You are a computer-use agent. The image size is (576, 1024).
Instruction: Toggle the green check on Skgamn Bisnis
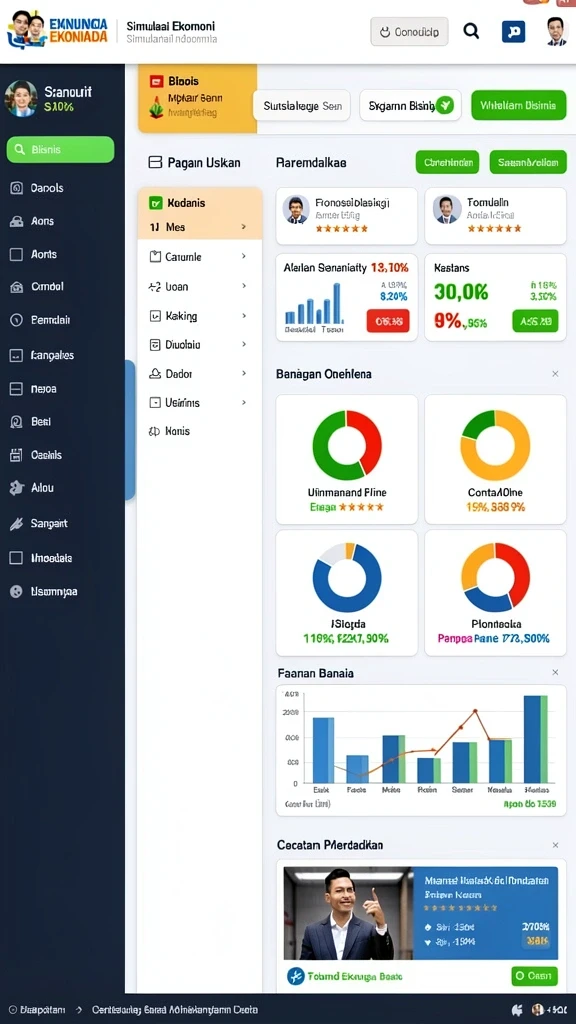445,104
